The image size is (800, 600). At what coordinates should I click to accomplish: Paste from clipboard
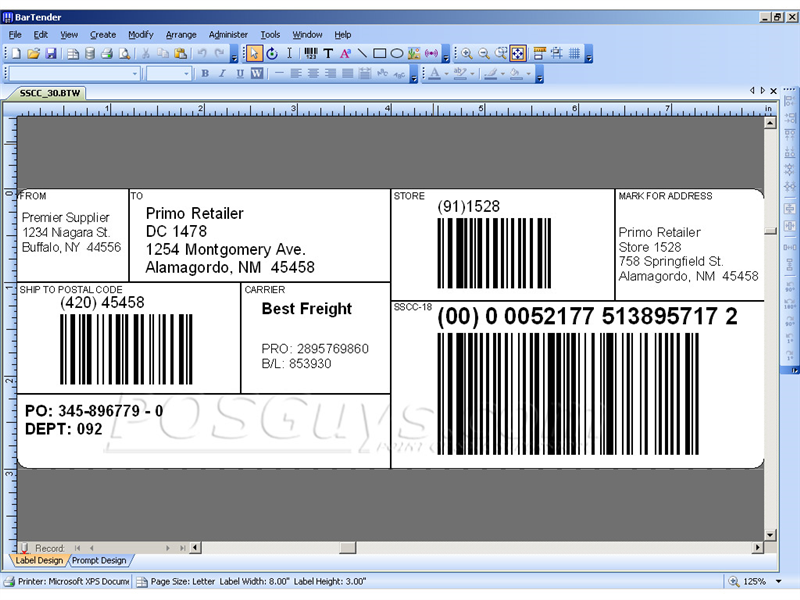pos(180,54)
